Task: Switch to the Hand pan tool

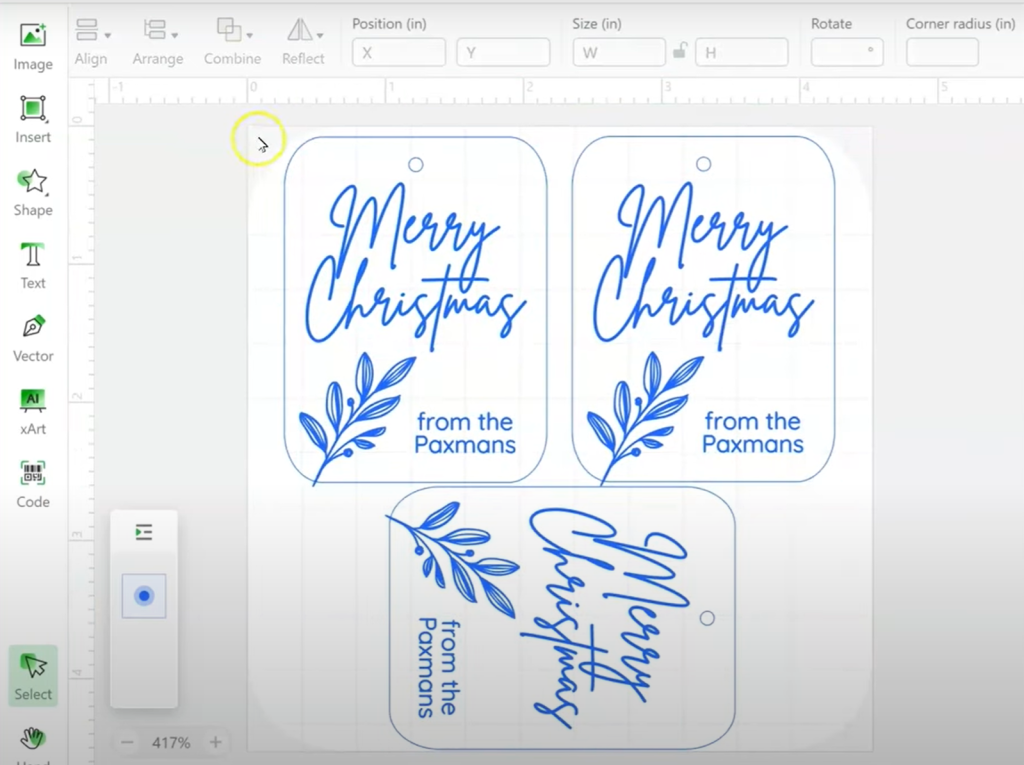Action: pyautogui.click(x=33, y=741)
